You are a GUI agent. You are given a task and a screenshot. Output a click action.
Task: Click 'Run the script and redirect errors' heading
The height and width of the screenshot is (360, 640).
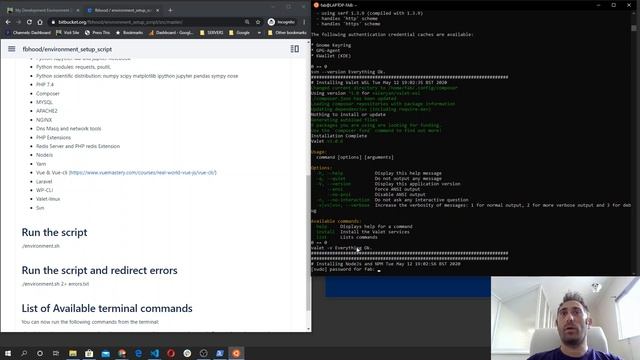[x=99, y=270]
